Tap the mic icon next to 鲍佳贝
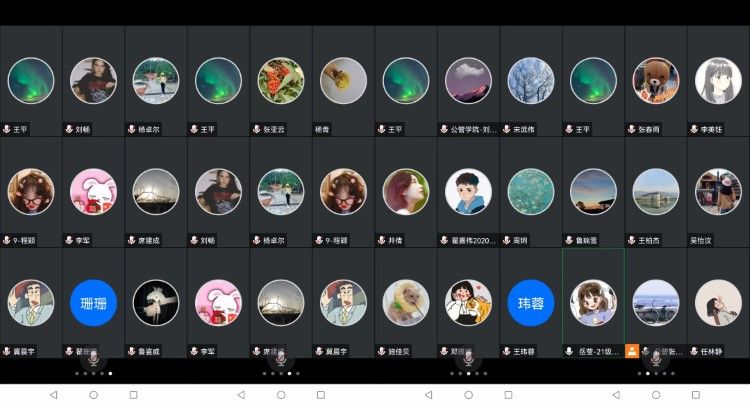The height and width of the screenshot is (406, 750). 382,351
